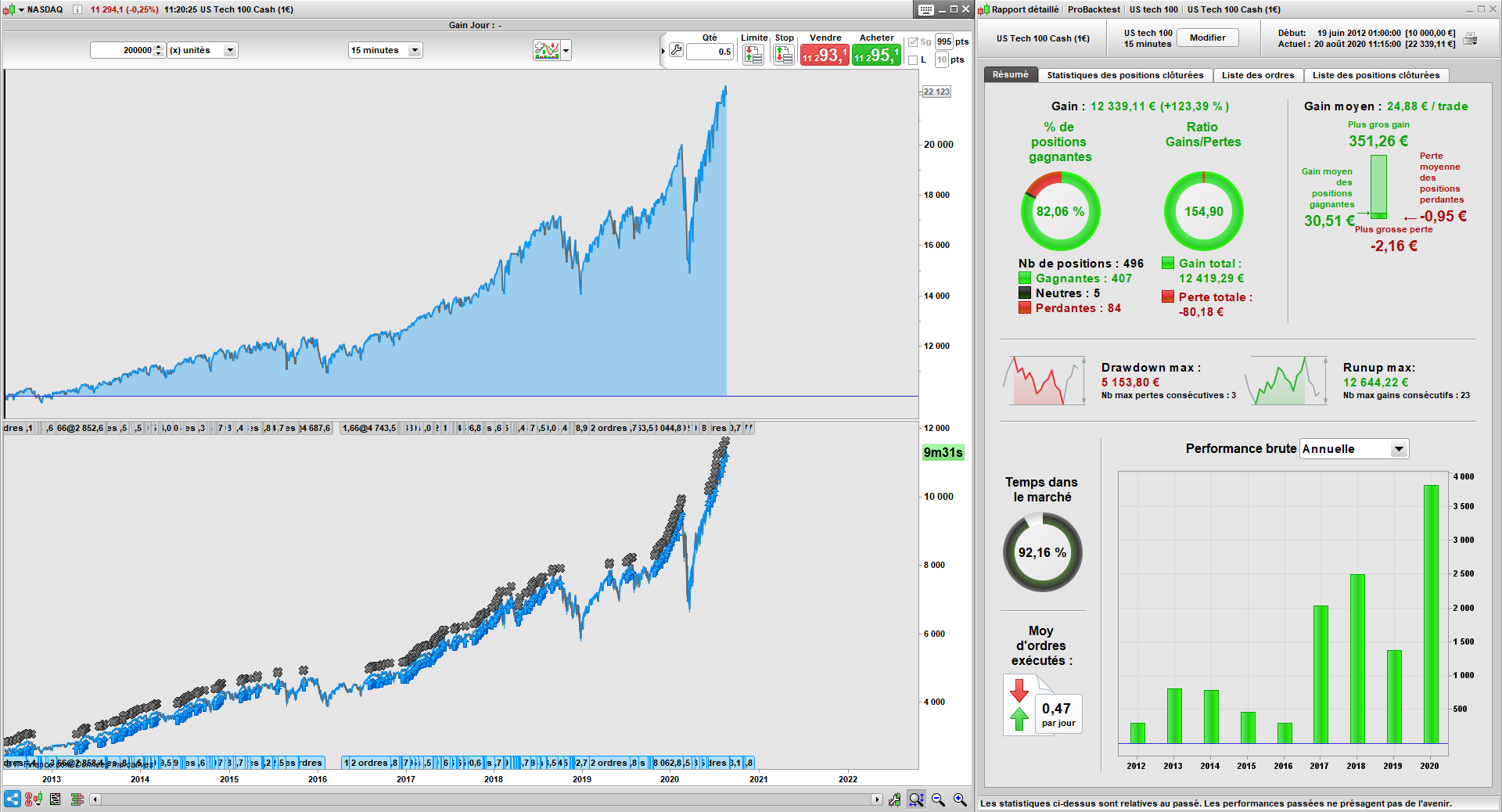Image resolution: width=1502 pixels, height=812 pixels.
Task: Click the Plus gros gain 351,26 € value
Action: [x=1378, y=141]
